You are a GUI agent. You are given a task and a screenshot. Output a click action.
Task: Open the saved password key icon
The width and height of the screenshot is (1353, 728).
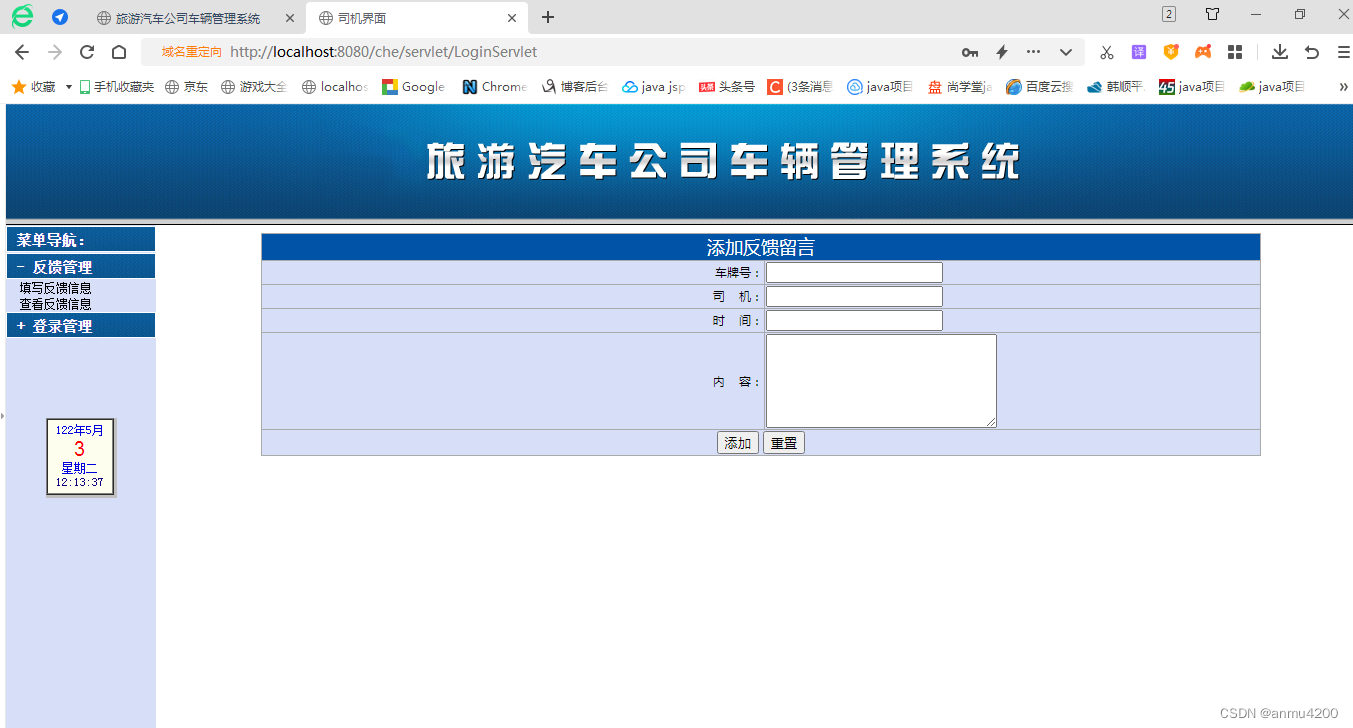click(x=970, y=52)
